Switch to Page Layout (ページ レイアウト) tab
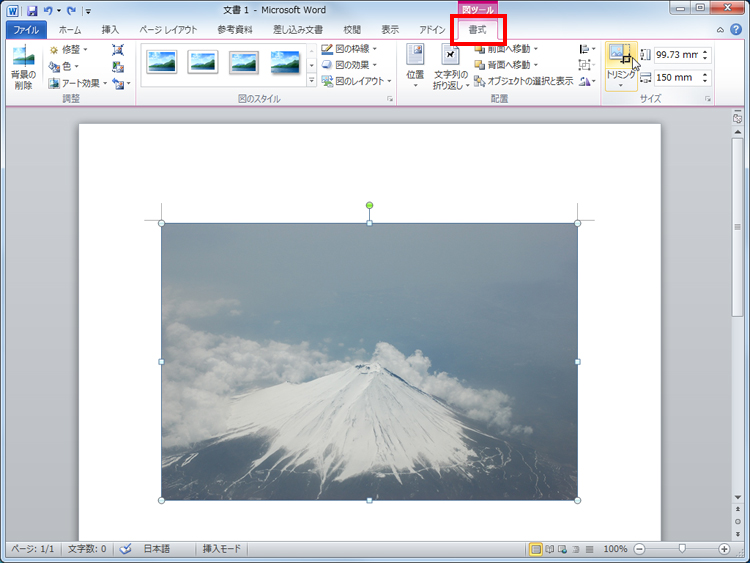This screenshot has height=563, width=750. pyautogui.click(x=168, y=30)
